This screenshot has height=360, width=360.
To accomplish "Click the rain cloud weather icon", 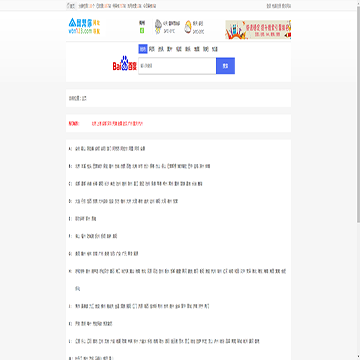I will coord(158,27).
